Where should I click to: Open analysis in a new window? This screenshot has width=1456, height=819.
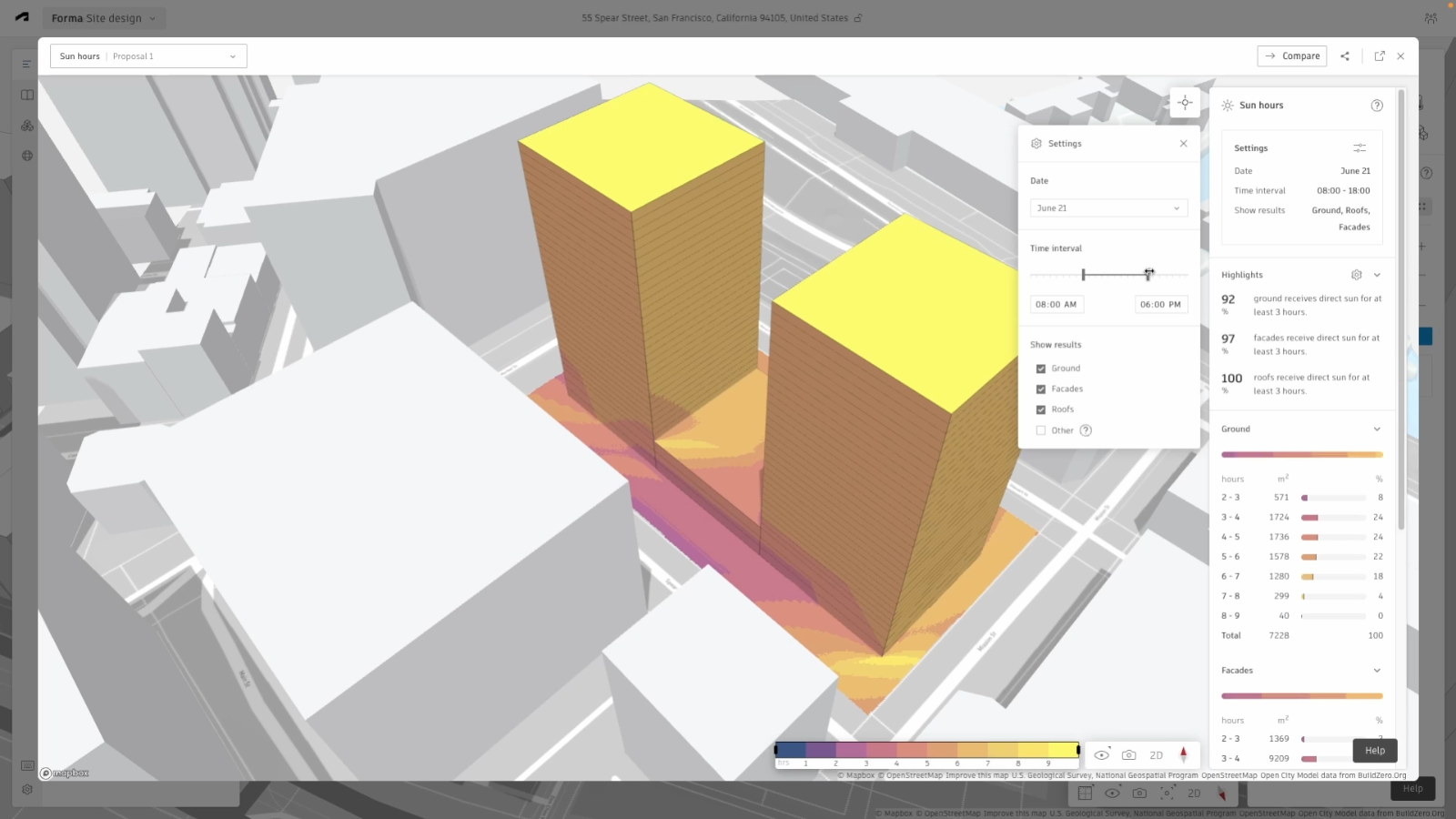coord(1380,56)
